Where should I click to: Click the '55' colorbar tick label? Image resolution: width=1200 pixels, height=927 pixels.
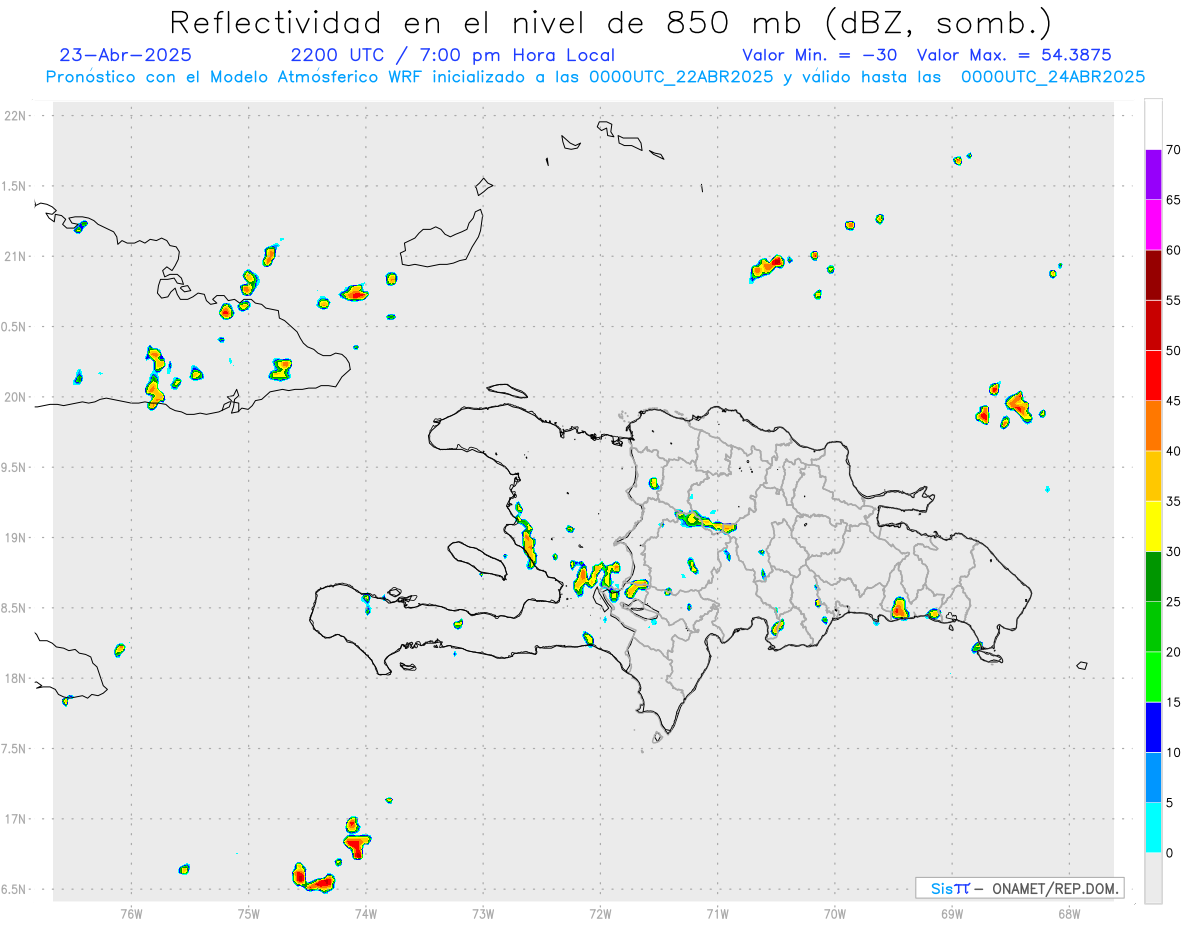(x=1173, y=300)
